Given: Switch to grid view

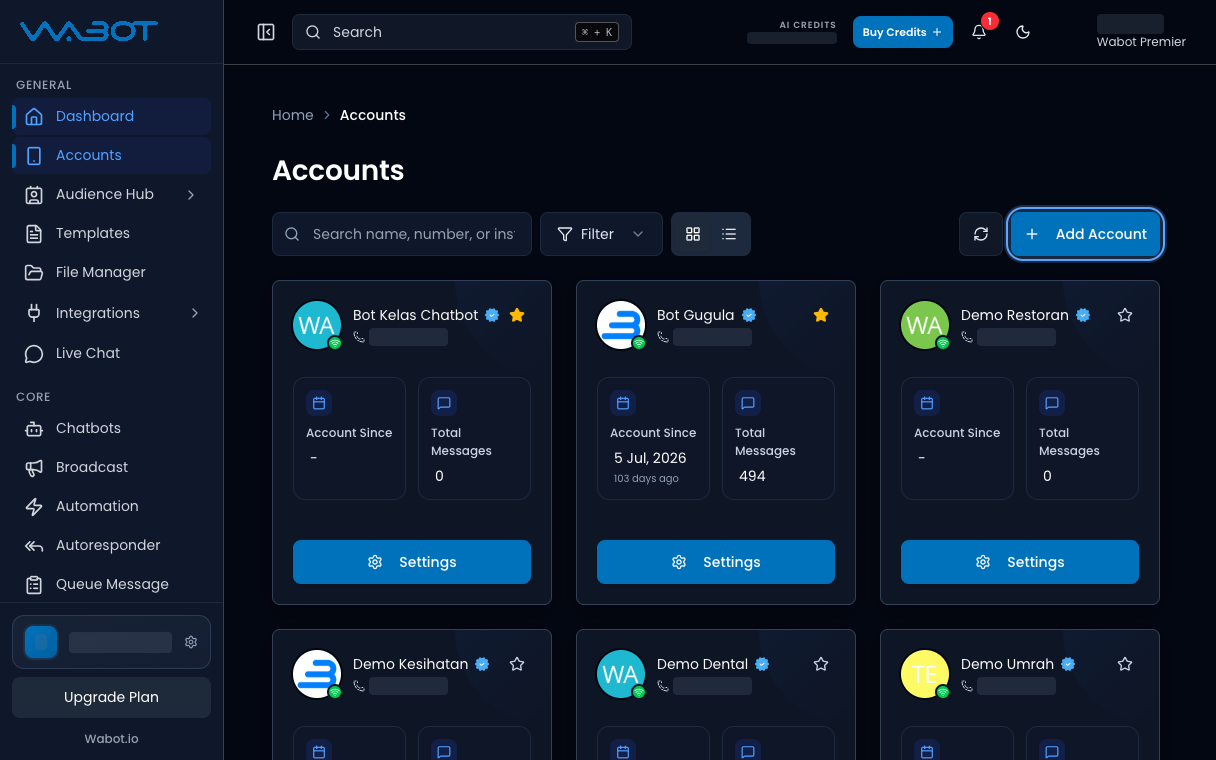Looking at the screenshot, I should click(x=693, y=234).
